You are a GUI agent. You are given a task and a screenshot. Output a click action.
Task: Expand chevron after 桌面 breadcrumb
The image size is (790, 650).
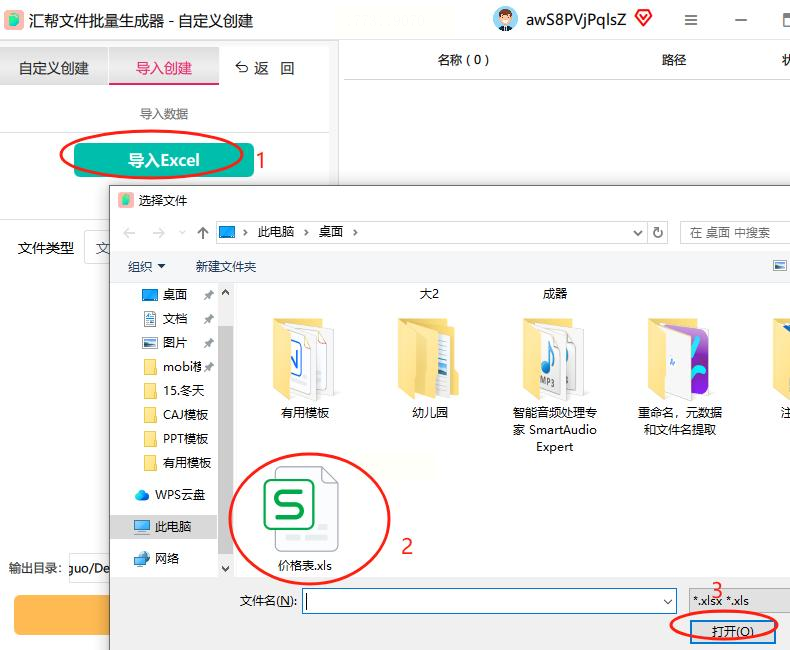click(x=355, y=232)
